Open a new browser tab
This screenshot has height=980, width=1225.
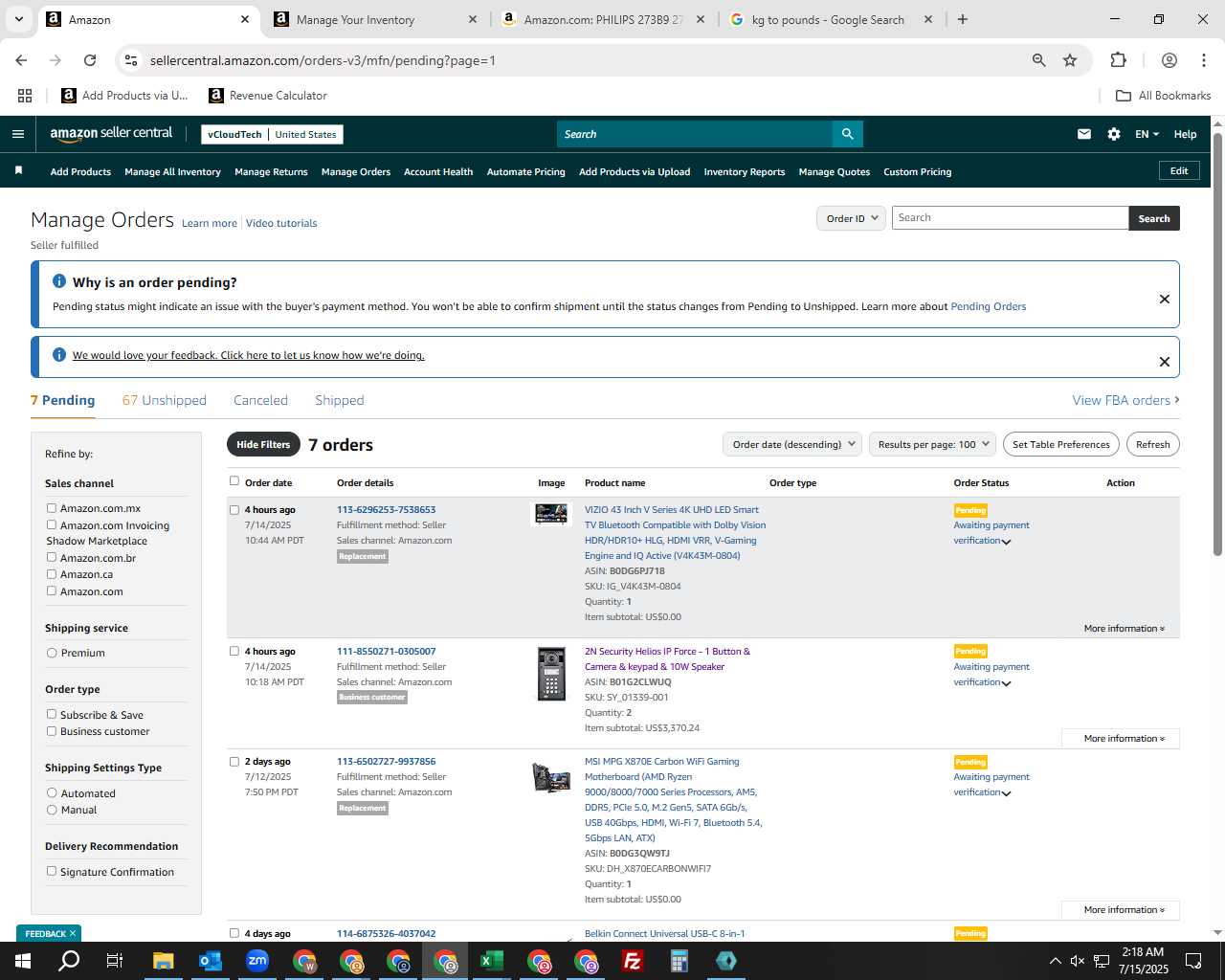click(963, 19)
